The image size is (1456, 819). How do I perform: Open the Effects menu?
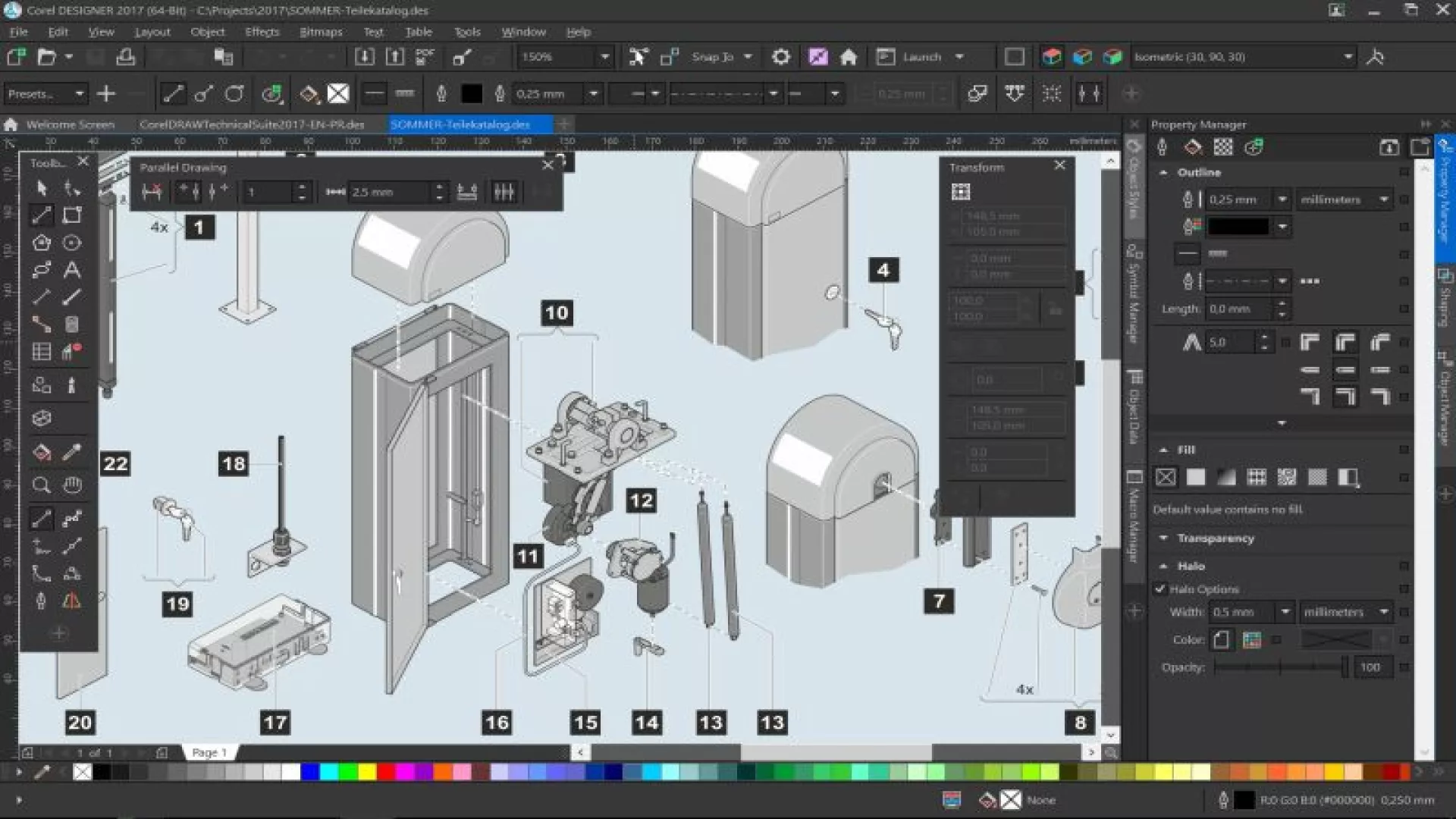tap(262, 32)
